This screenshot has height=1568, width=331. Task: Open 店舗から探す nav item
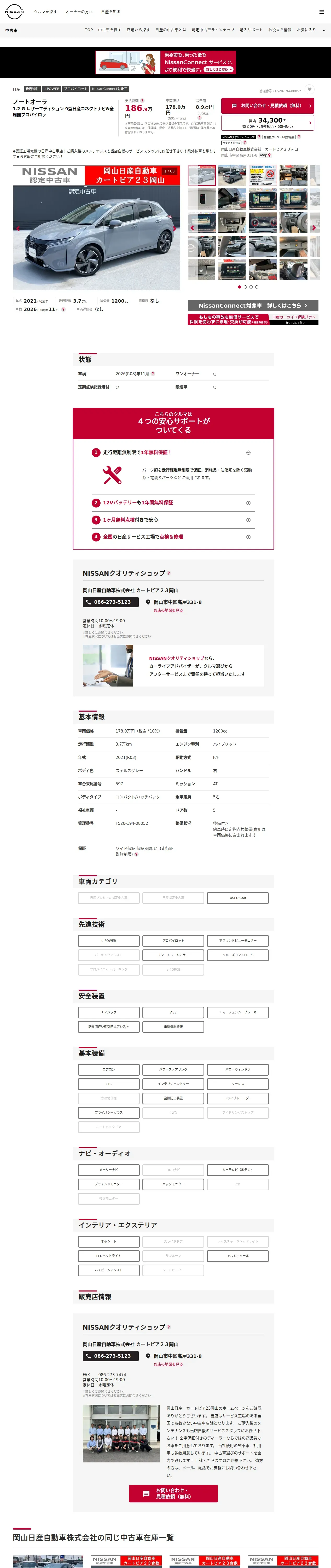[x=138, y=30]
